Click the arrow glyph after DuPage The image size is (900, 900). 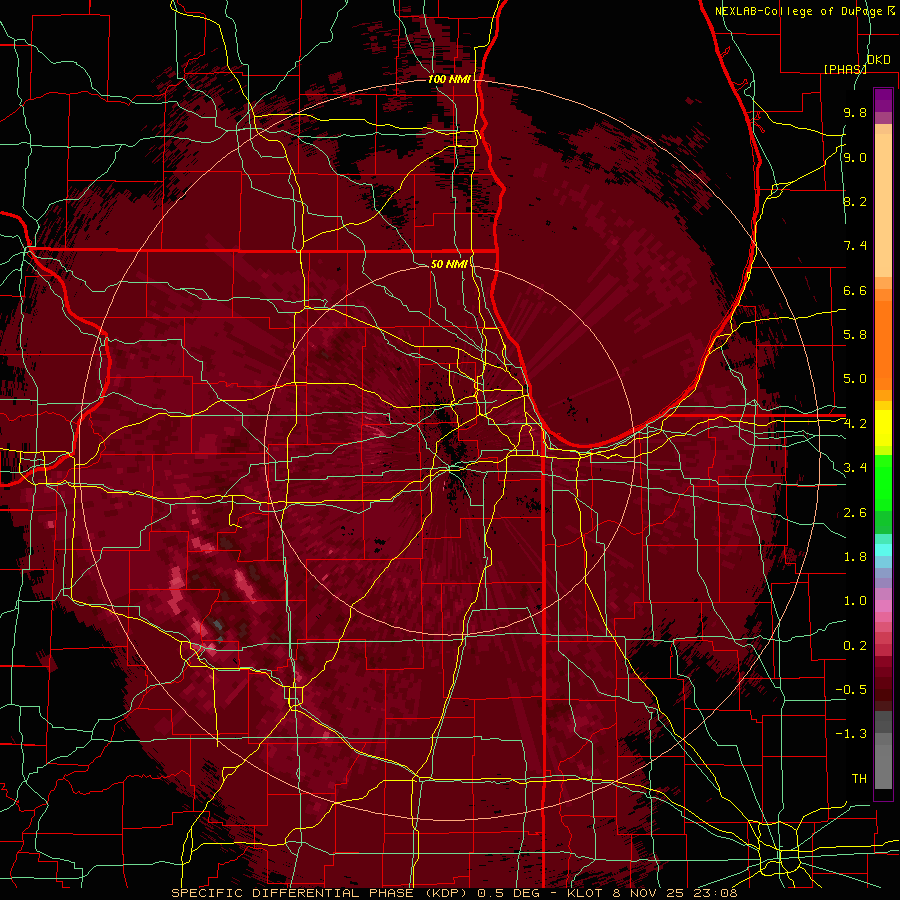(x=891, y=11)
